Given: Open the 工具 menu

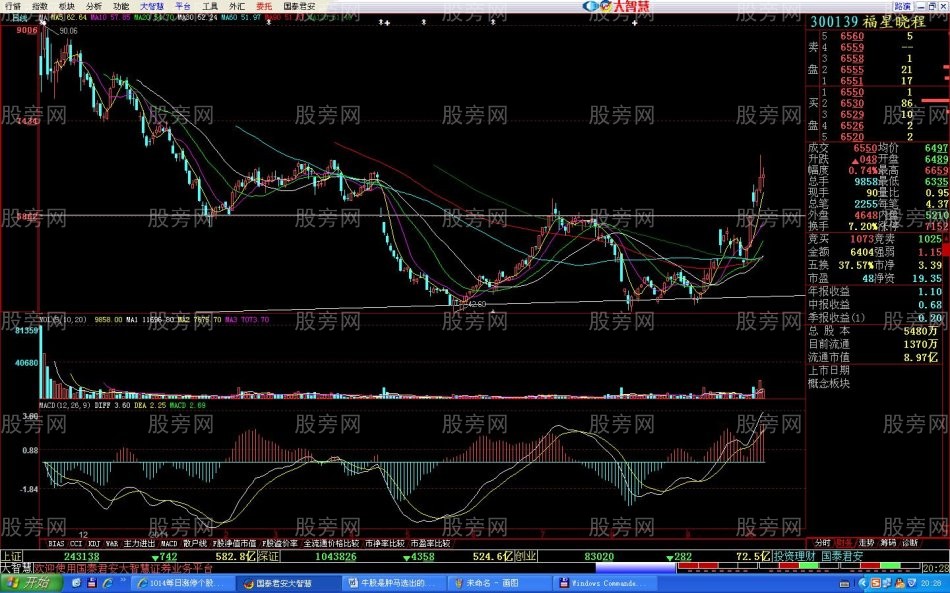Looking at the screenshot, I should [x=210, y=6].
